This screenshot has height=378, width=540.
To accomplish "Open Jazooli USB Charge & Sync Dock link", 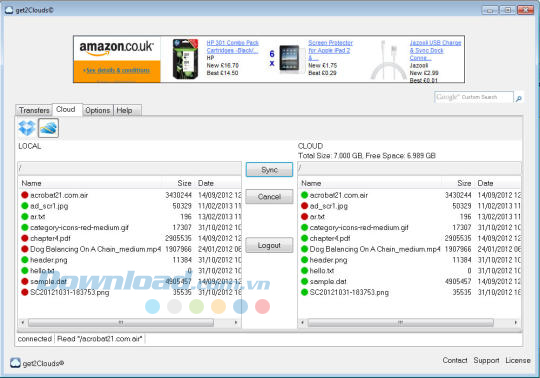I will click(x=435, y=50).
